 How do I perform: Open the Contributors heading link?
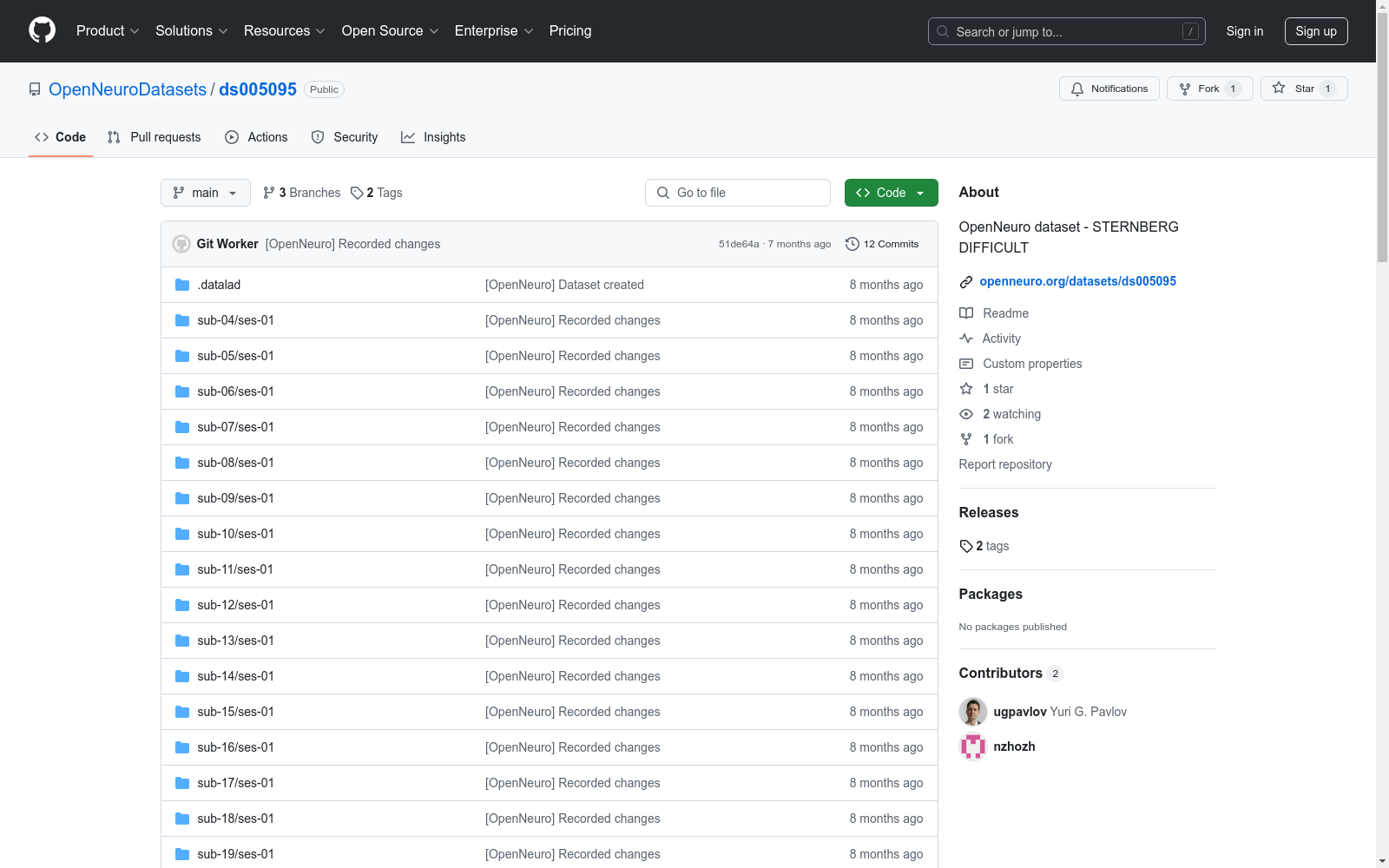[1011, 673]
